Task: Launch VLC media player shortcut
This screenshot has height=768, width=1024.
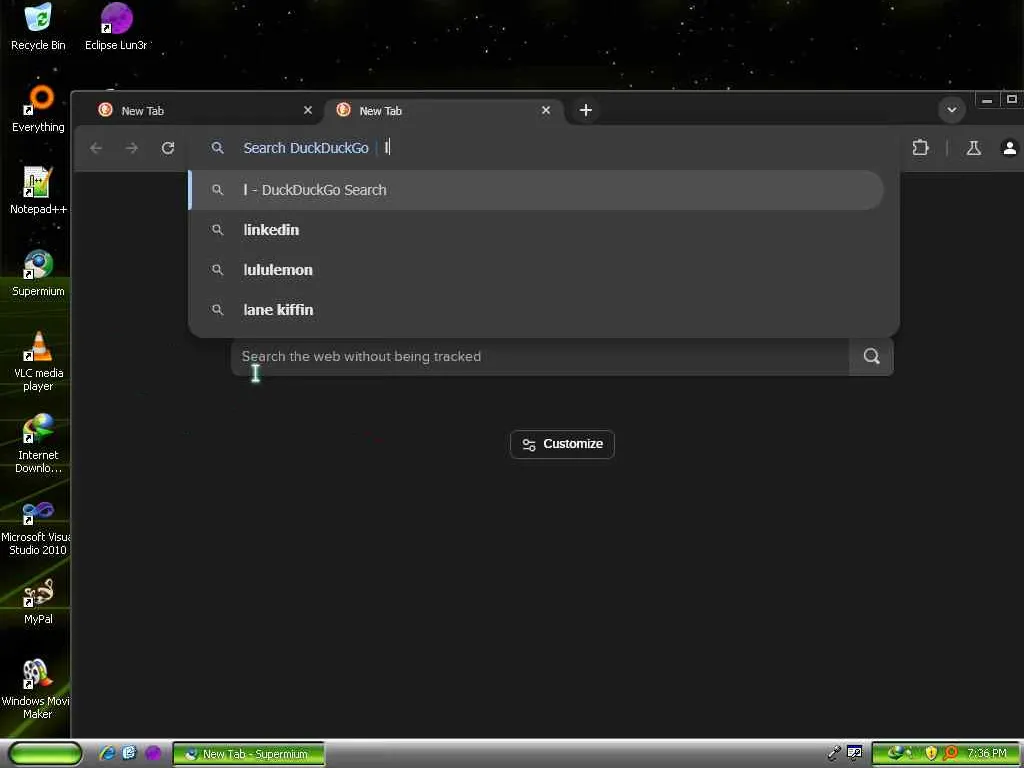Action: point(38,360)
